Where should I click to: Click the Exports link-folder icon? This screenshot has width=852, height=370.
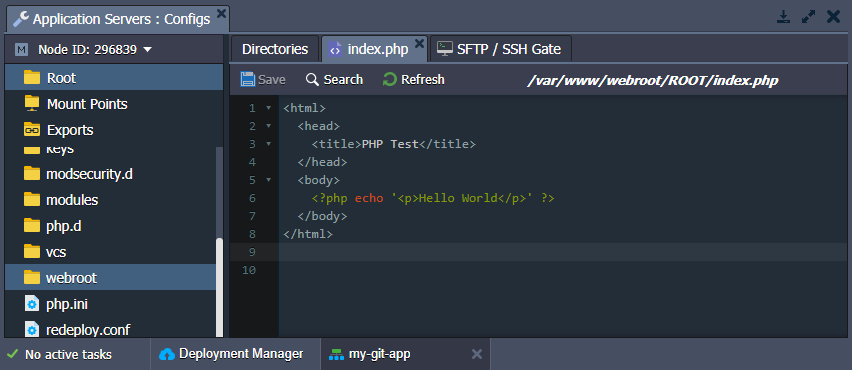click(33, 129)
